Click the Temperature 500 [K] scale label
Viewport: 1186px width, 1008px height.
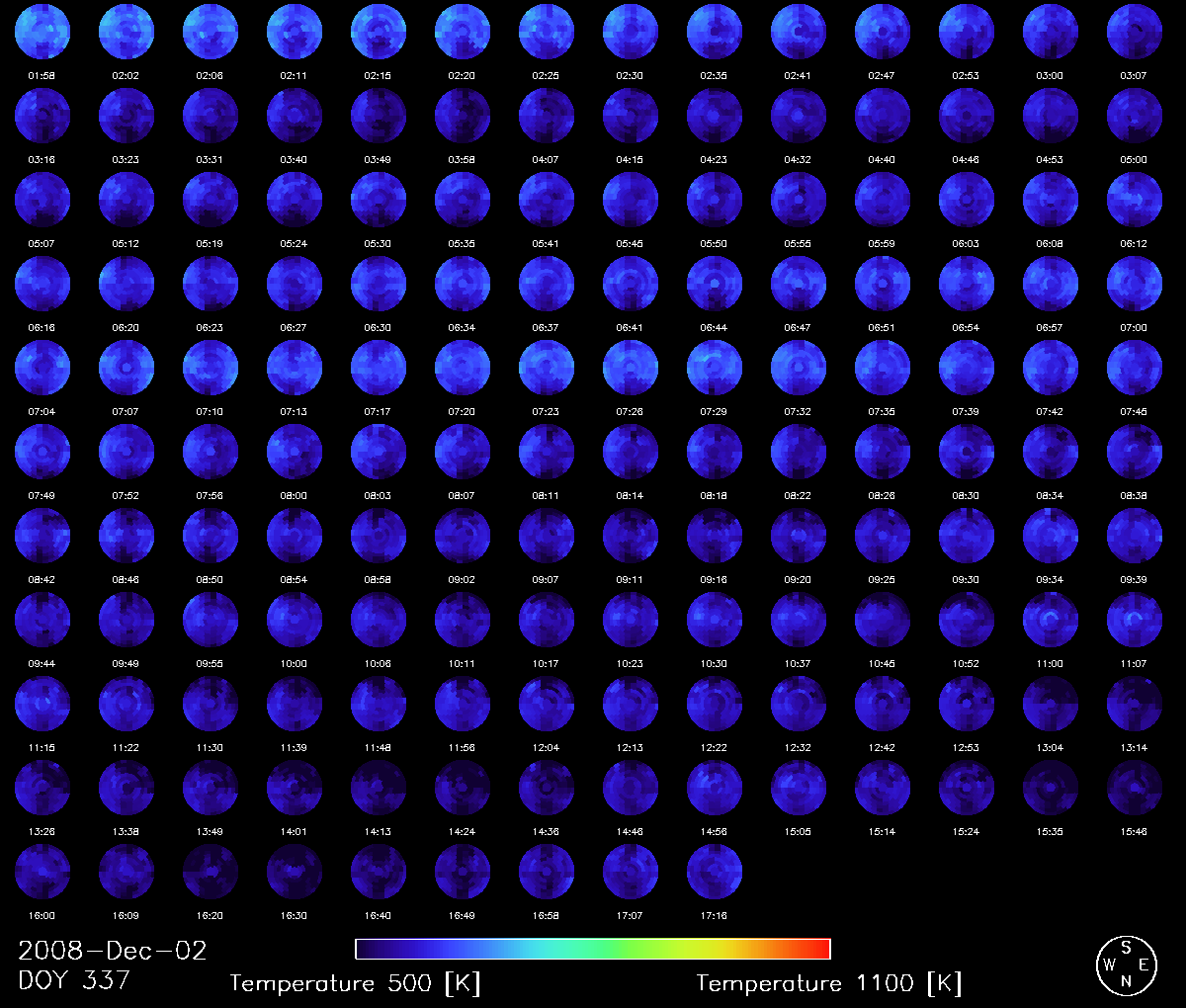(x=355, y=983)
